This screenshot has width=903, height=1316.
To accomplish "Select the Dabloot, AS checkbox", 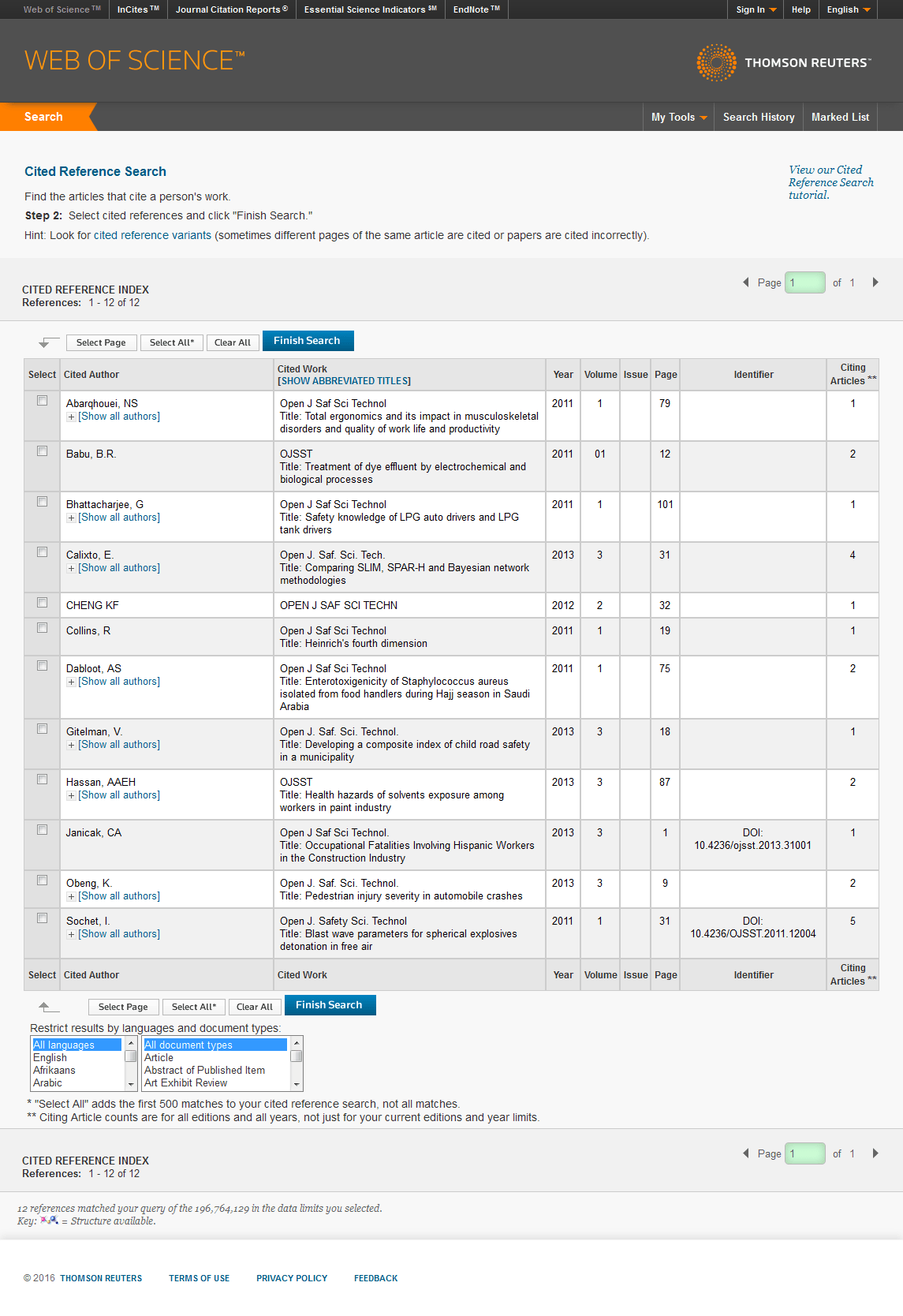I will click(x=43, y=666).
